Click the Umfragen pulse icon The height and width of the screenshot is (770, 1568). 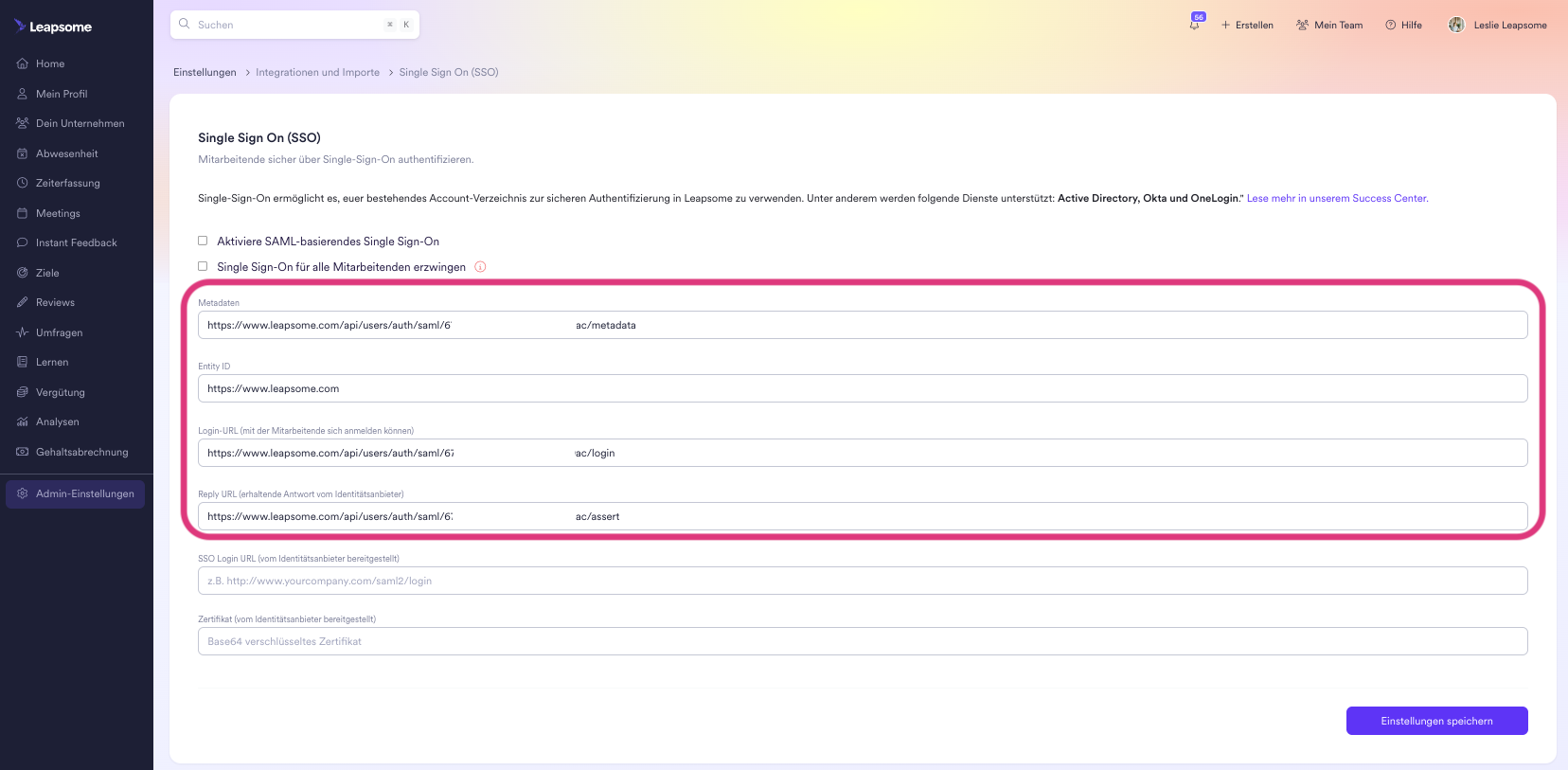(23, 332)
